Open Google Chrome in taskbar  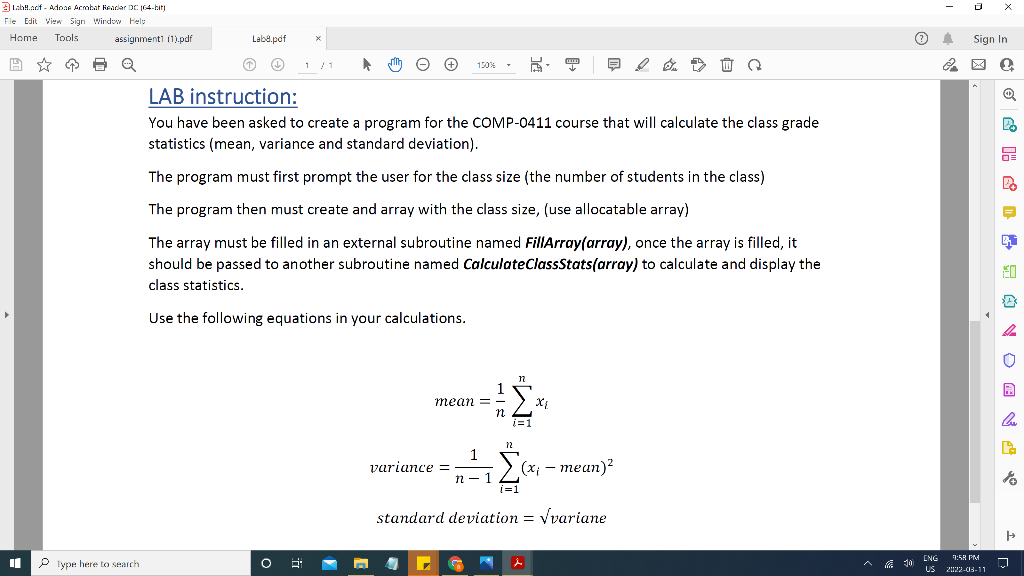pyautogui.click(x=455, y=563)
